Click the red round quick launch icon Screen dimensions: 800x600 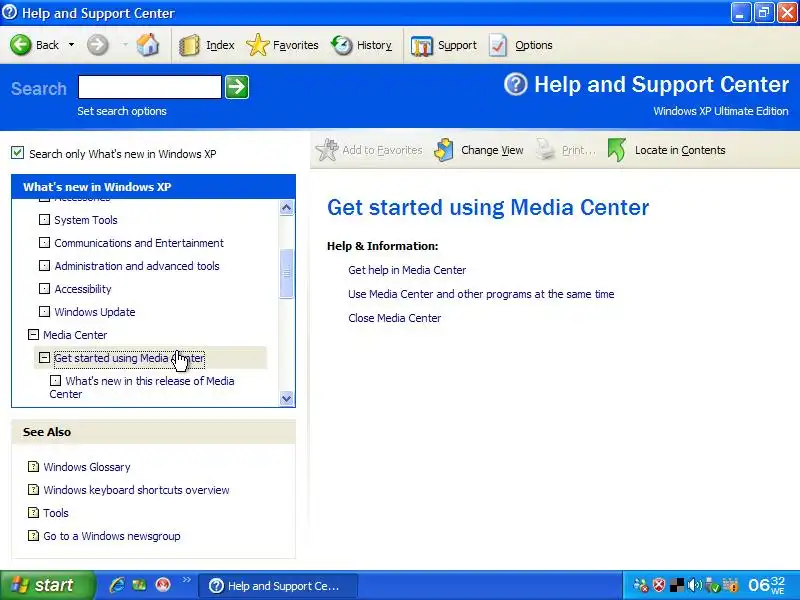(x=163, y=585)
